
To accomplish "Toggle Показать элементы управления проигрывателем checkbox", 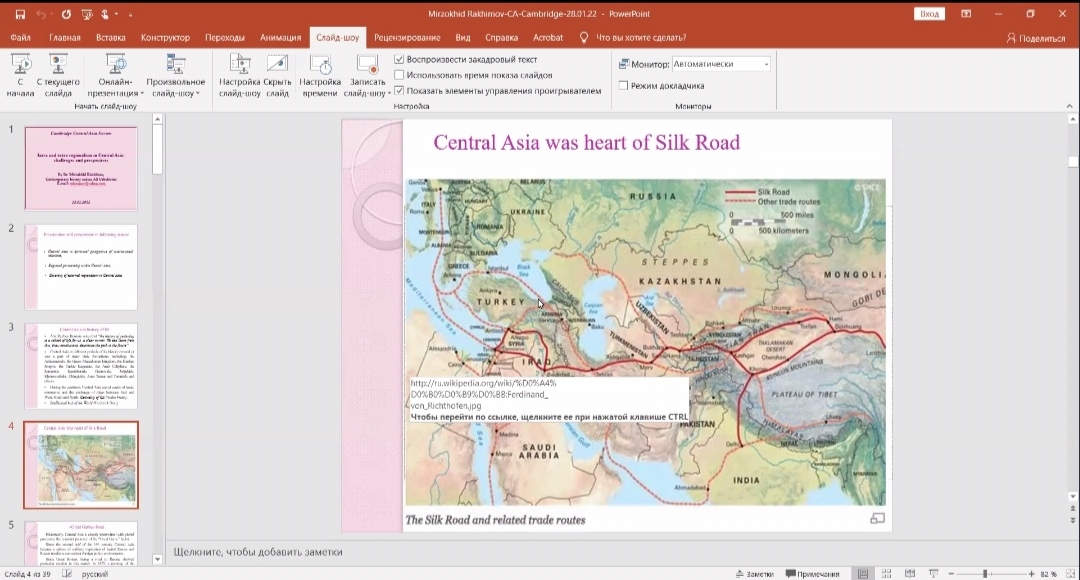I will (399, 90).
